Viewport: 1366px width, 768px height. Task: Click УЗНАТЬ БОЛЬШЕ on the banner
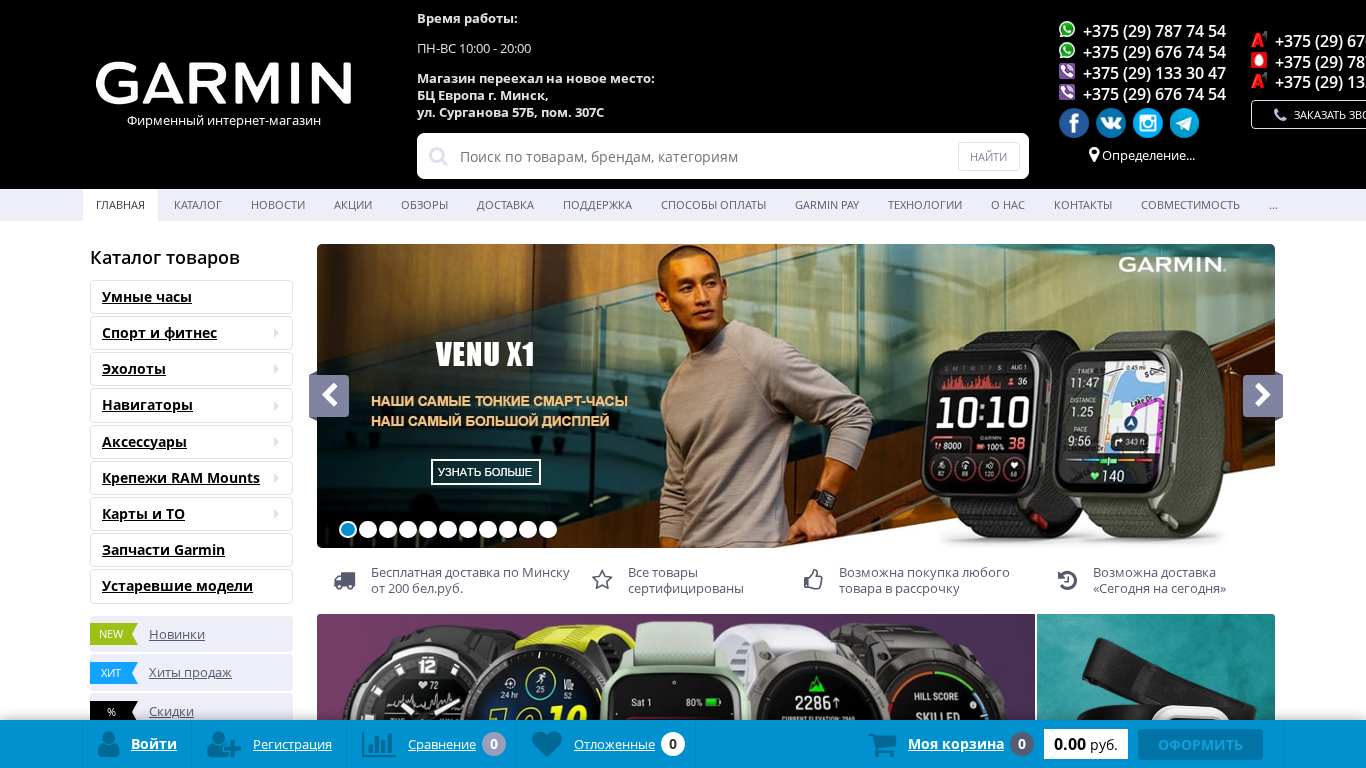point(486,472)
